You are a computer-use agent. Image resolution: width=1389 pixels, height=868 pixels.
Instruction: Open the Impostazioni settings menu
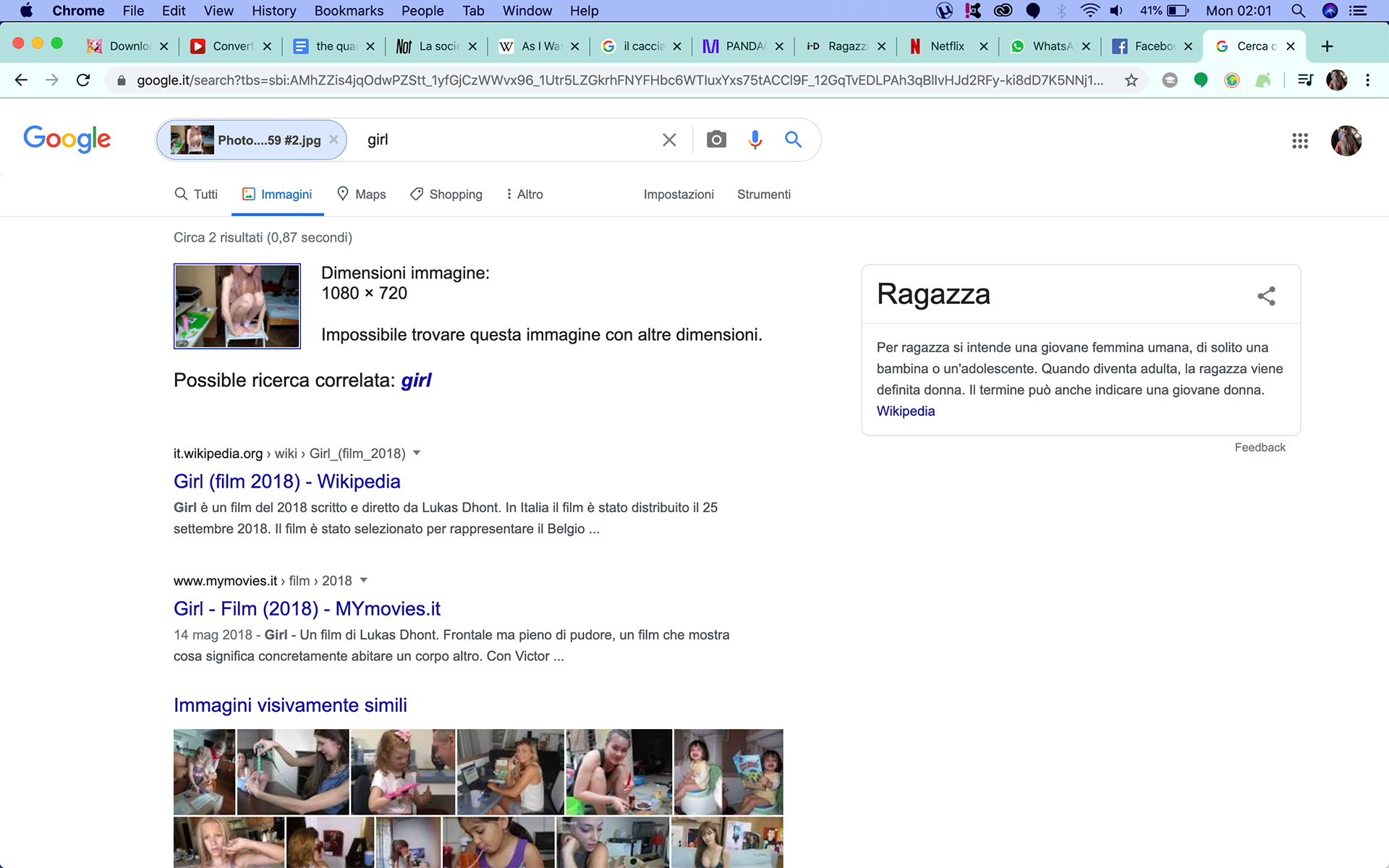[679, 195]
